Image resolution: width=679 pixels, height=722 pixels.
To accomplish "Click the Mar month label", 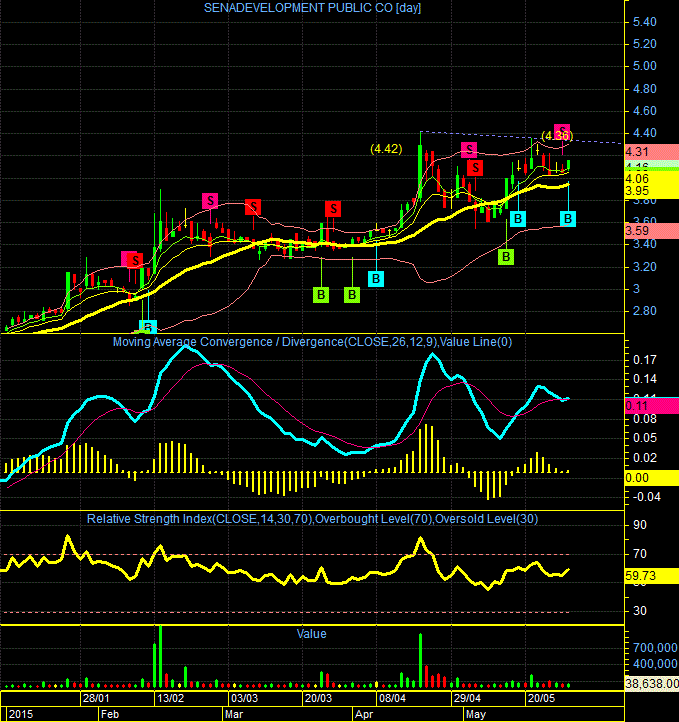I will tap(234, 714).
